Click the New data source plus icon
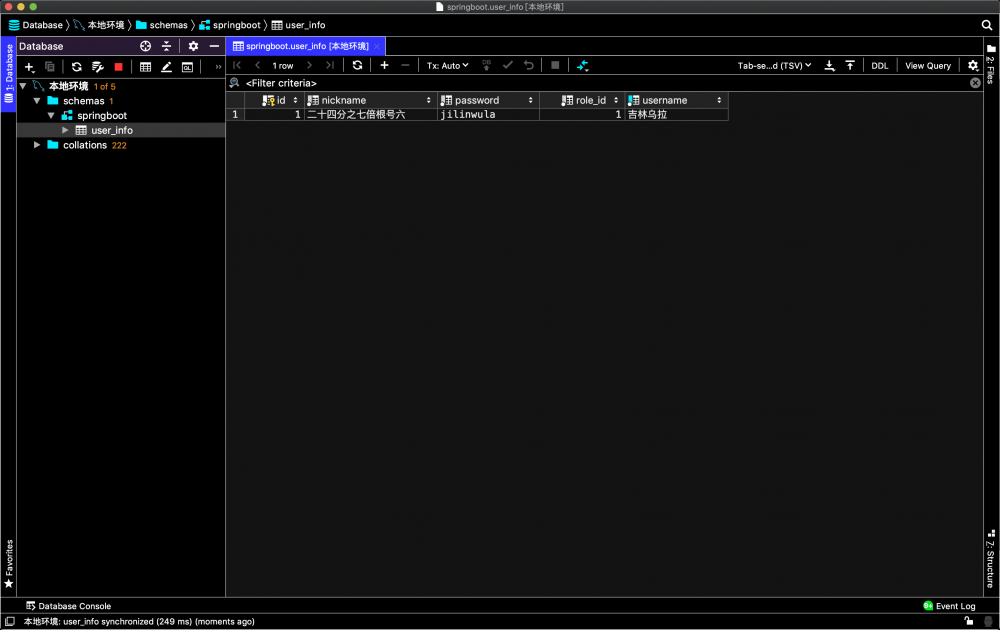 point(29,66)
